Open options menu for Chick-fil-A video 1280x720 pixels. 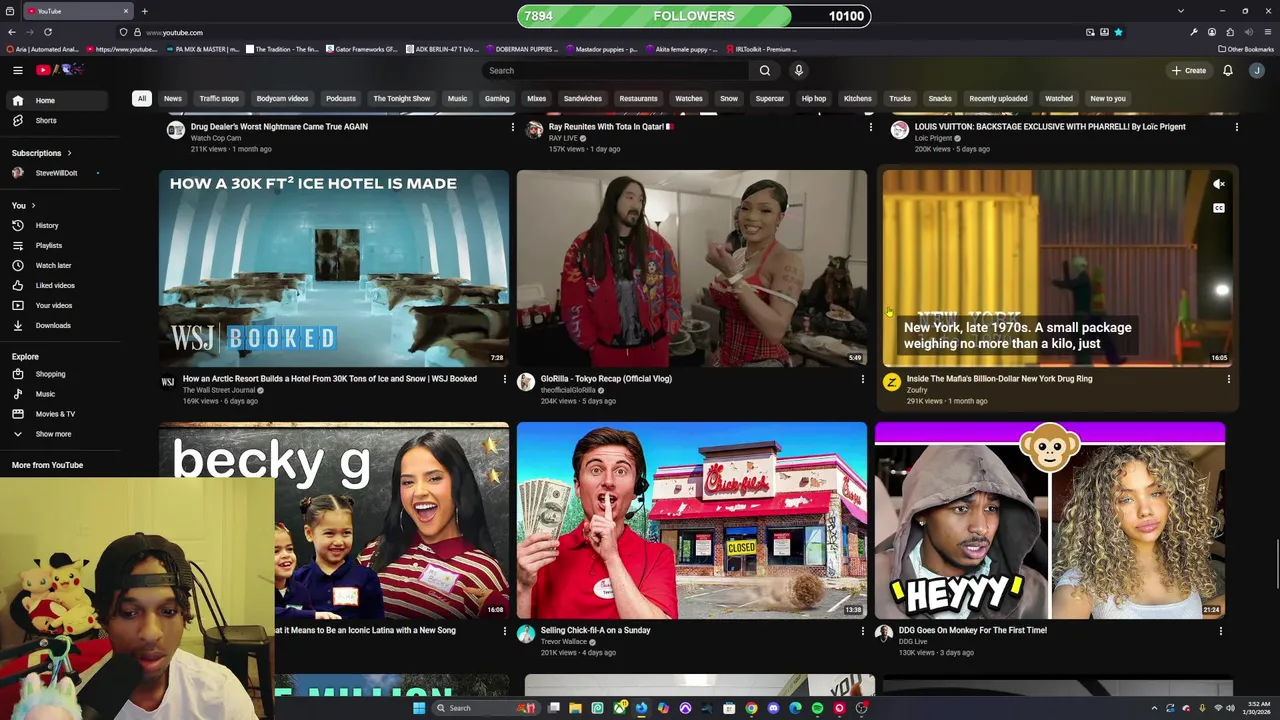coord(863,631)
